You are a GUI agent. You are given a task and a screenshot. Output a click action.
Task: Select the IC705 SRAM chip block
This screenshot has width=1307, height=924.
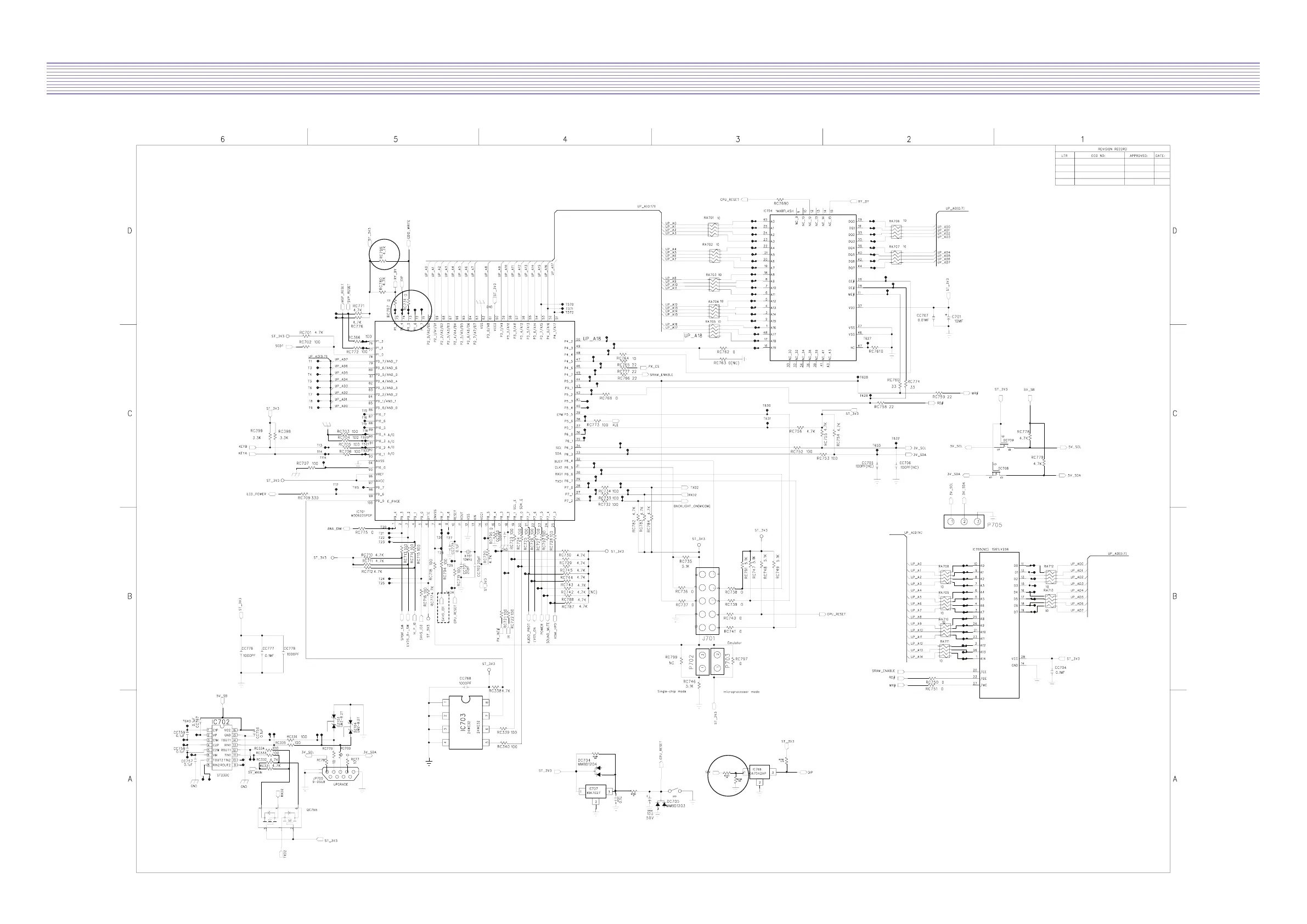click(x=999, y=624)
